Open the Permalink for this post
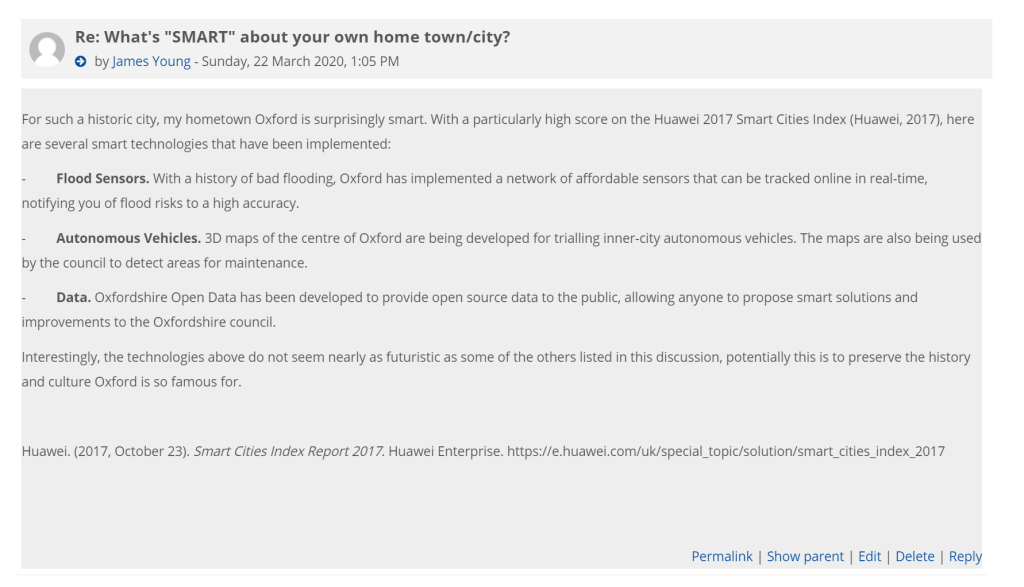 tap(722, 556)
